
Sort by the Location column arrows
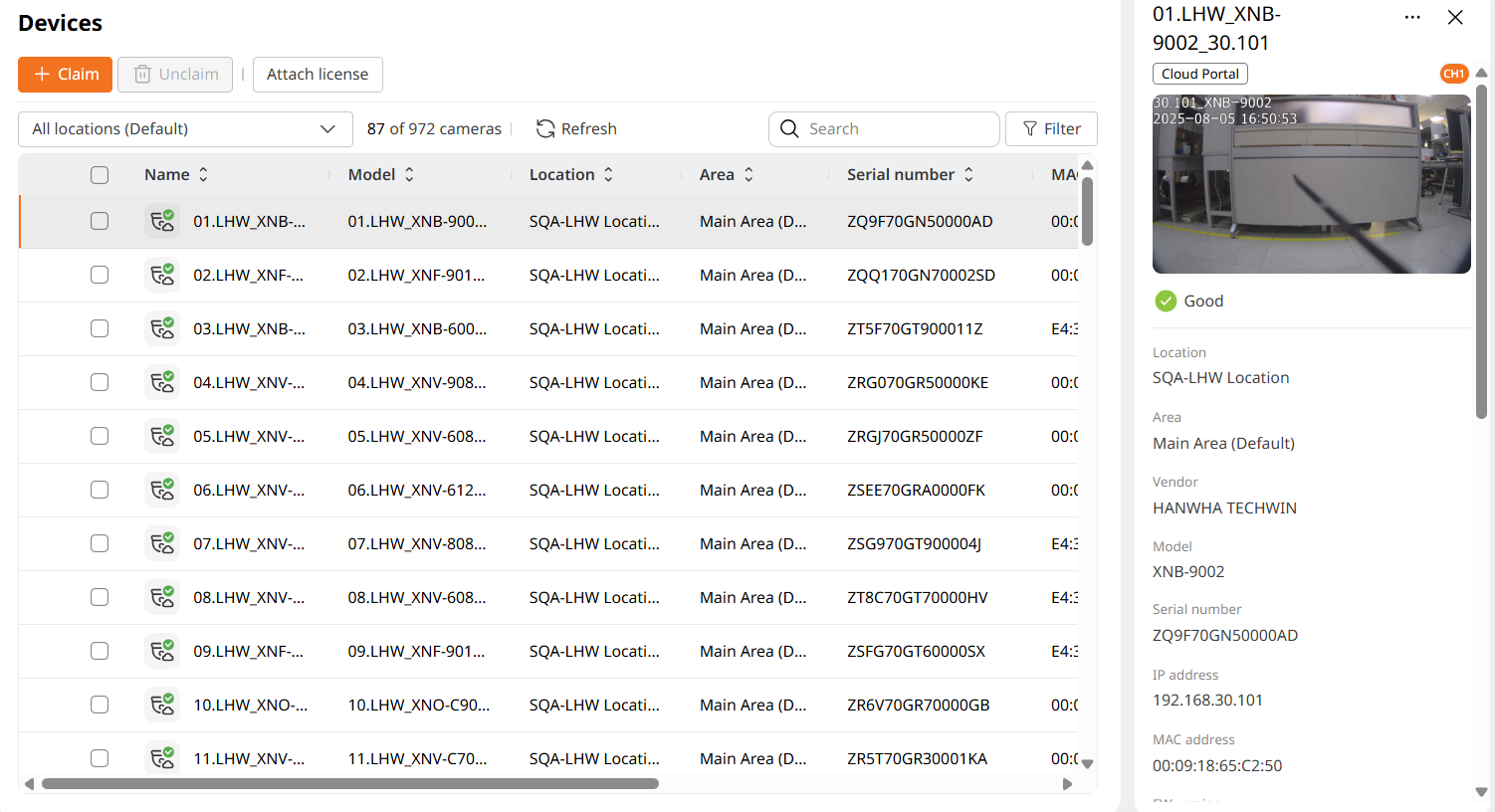tap(608, 174)
